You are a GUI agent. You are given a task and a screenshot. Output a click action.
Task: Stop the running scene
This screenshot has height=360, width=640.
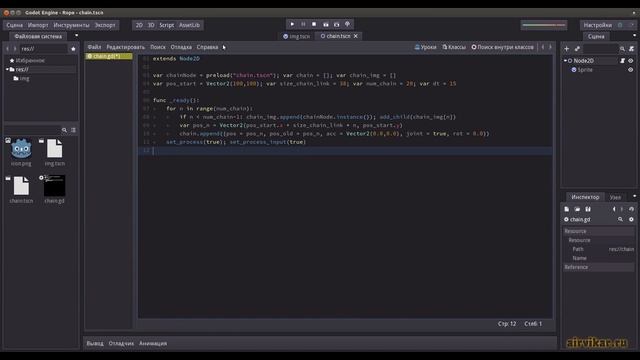coord(314,24)
